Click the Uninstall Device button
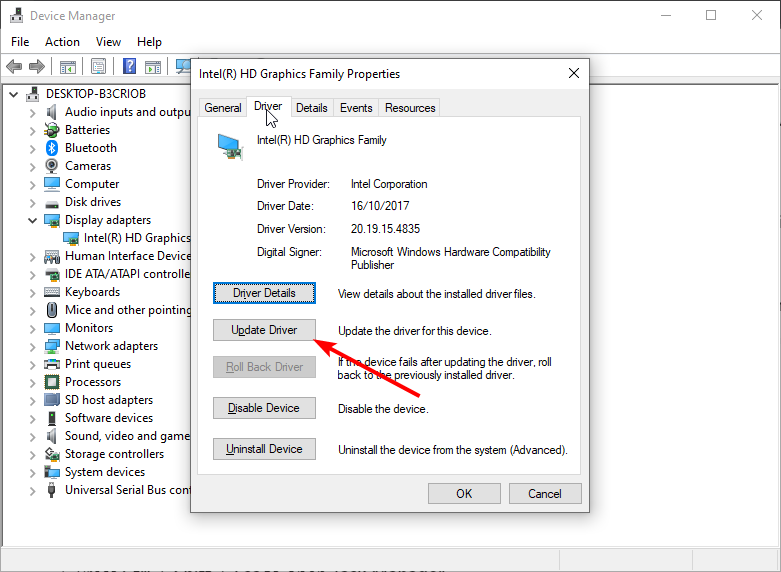The width and height of the screenshot is (781, 572). point(264,449)
